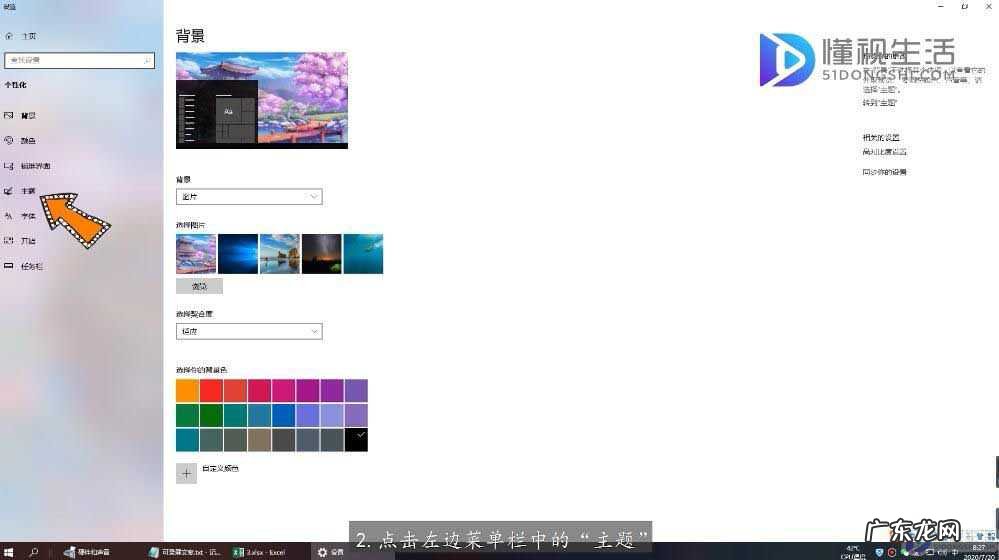Expand the 选择契合度 dropdown showing 填充
This screenshot has width=999, height=560.
point(249,331)
